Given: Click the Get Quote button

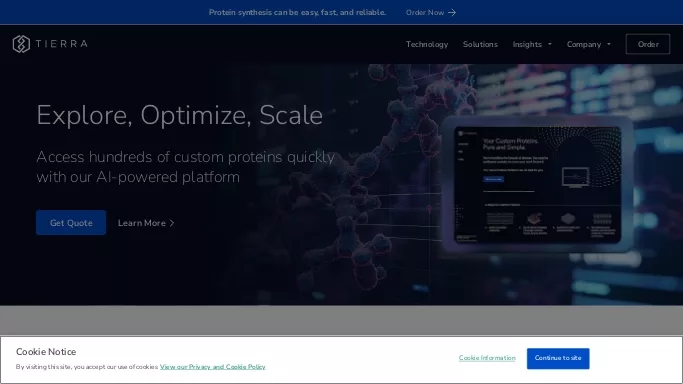Looking at the screenshot, I should [x=71, y=222].
